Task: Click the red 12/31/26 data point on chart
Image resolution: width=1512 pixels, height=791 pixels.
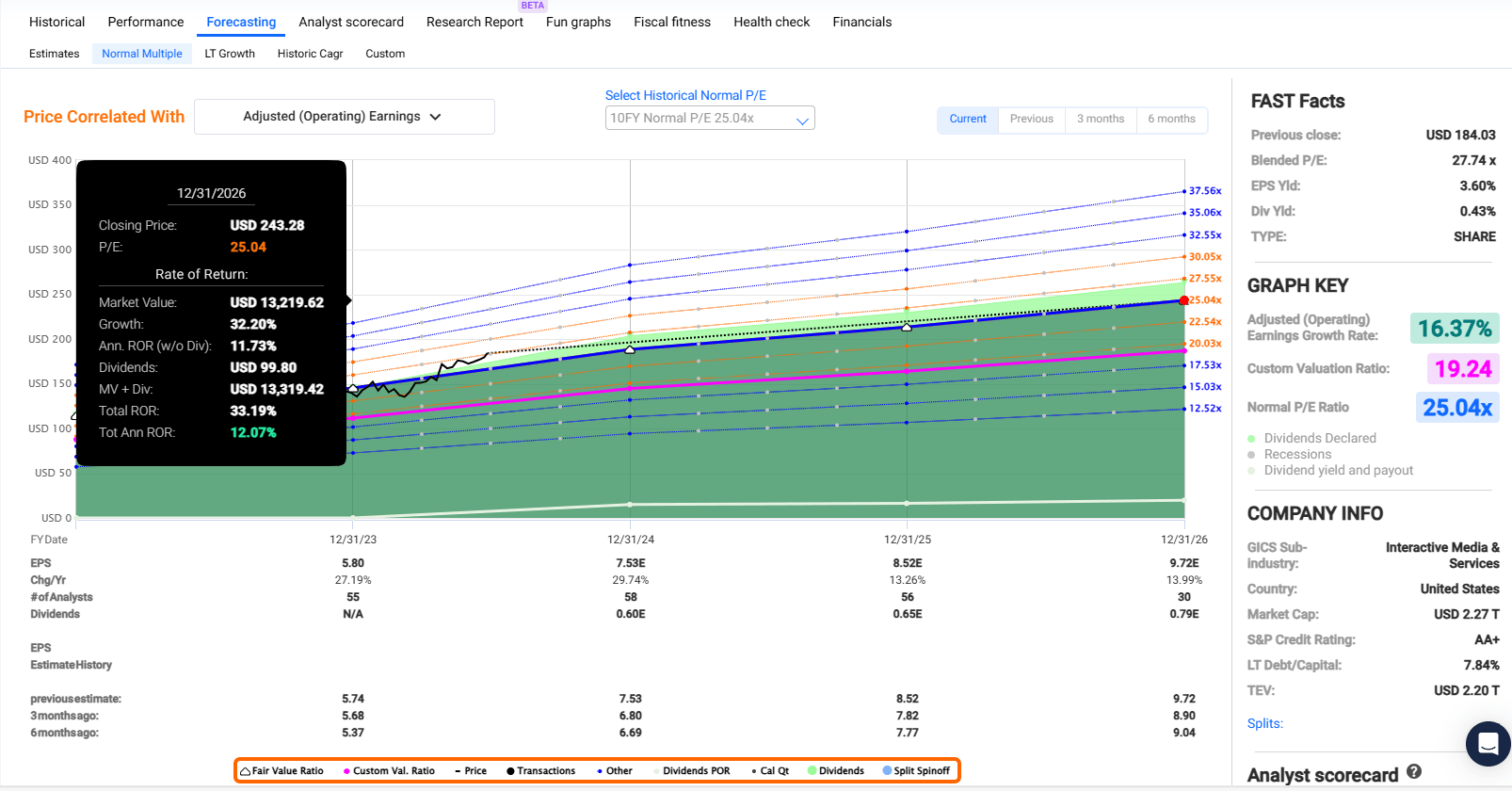Action: pyautogui.click(x=1184, y=300)
